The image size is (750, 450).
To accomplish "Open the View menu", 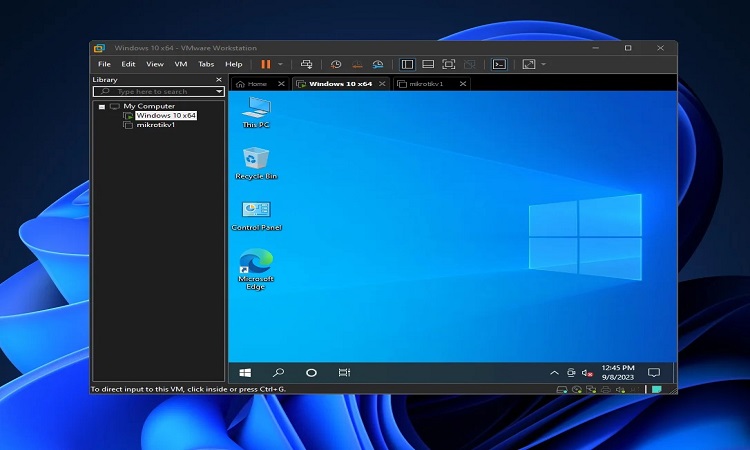I will point(155,64).
